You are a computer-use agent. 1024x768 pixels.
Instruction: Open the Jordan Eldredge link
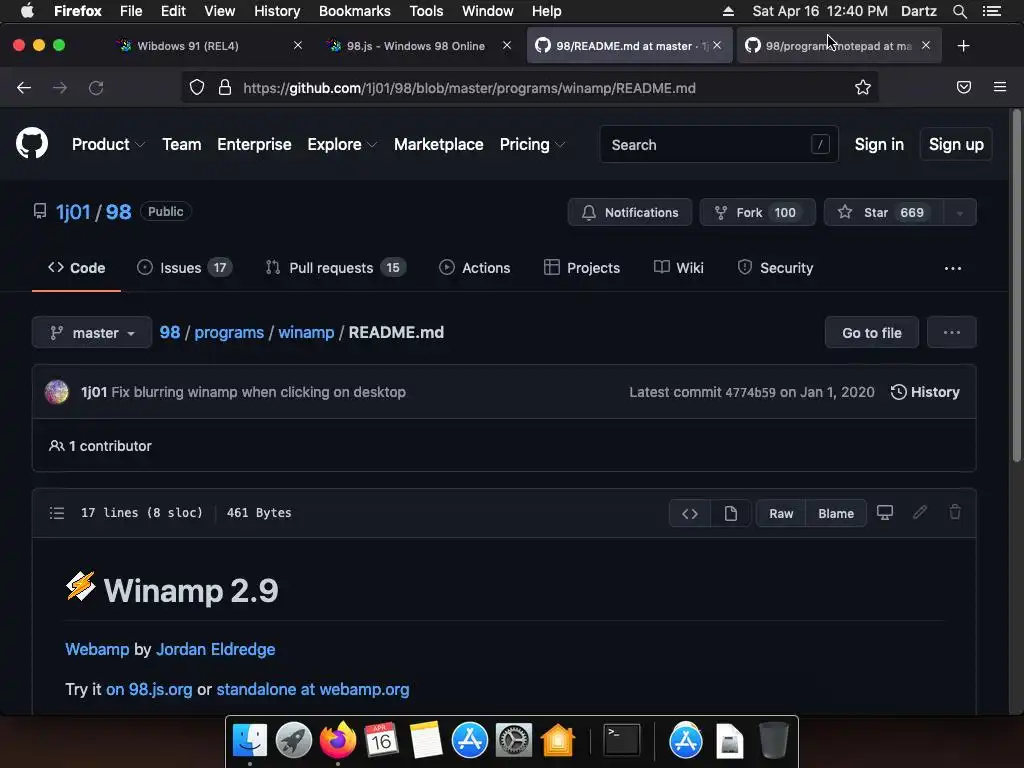point(216,649)
